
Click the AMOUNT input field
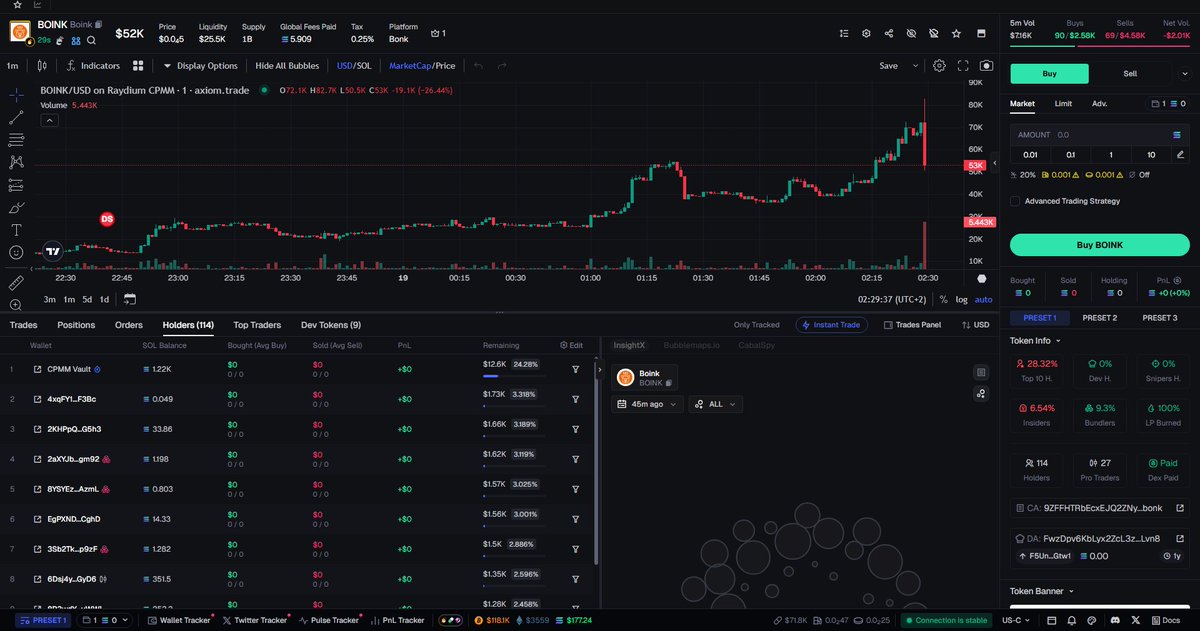click(1099, 134)
